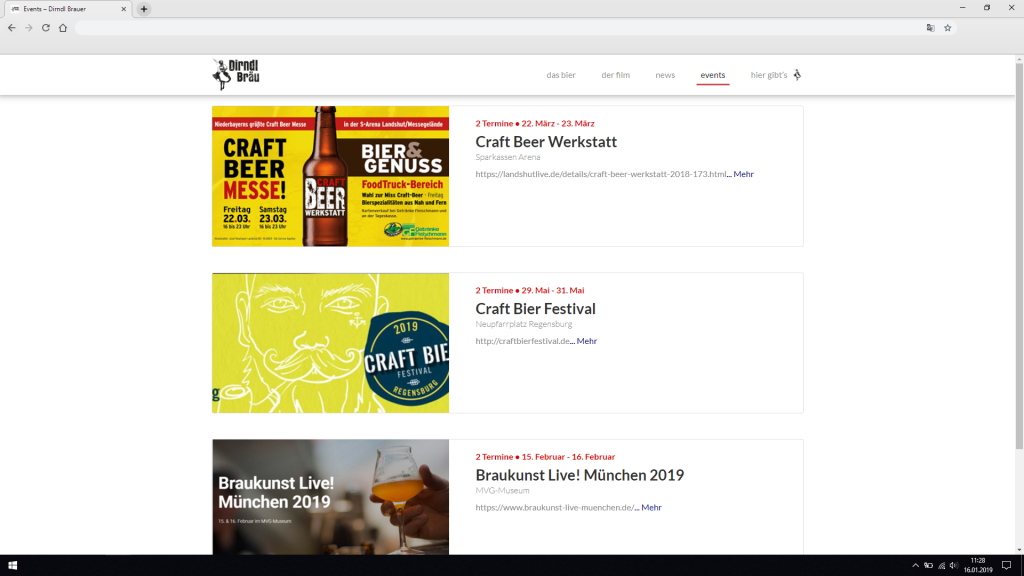Screen dimensions: 1024x576
Task: Click the battery tray icon
Action: [928, 566]
